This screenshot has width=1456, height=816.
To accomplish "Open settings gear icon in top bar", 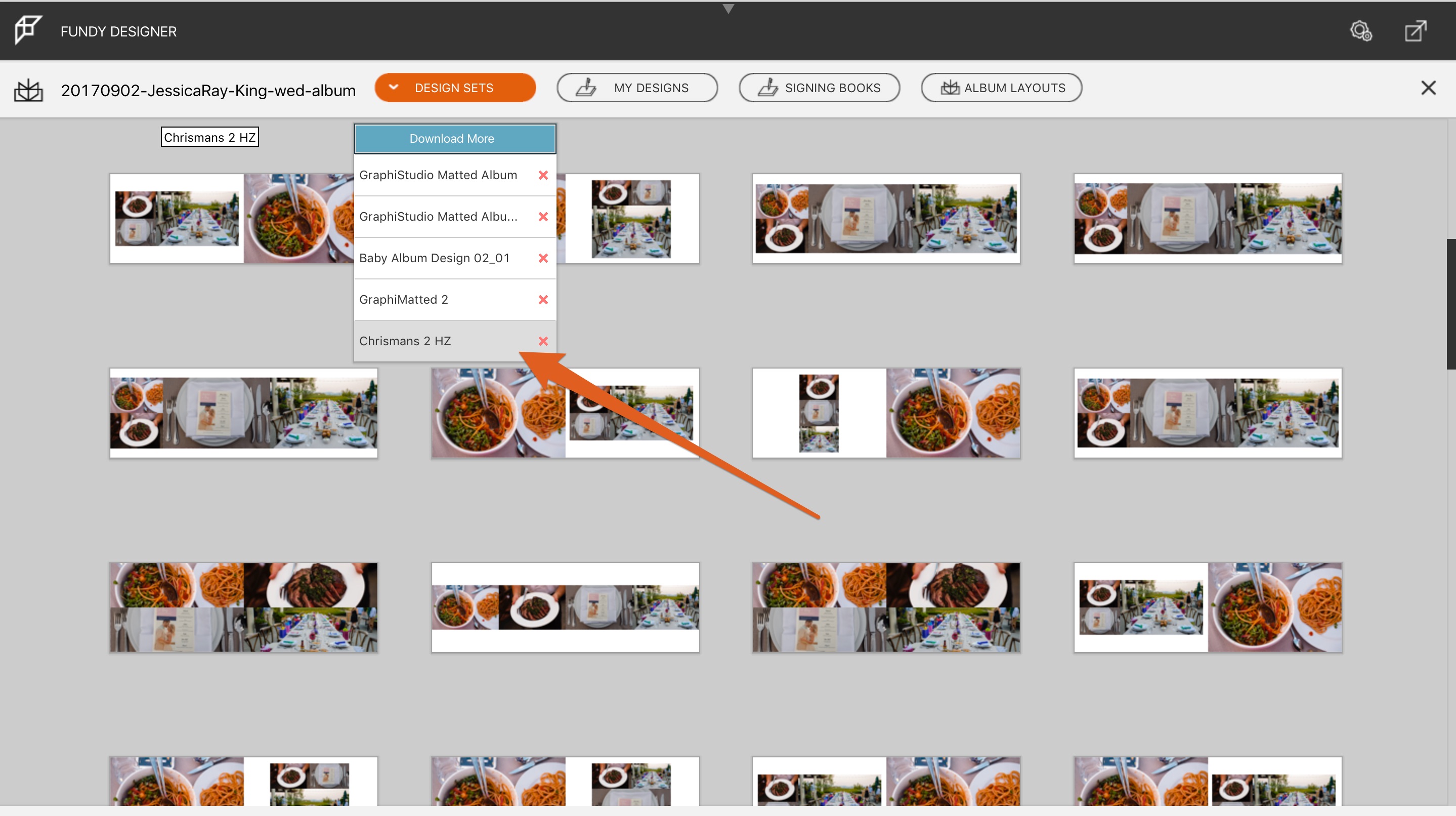I will [x=1361, y=31].
